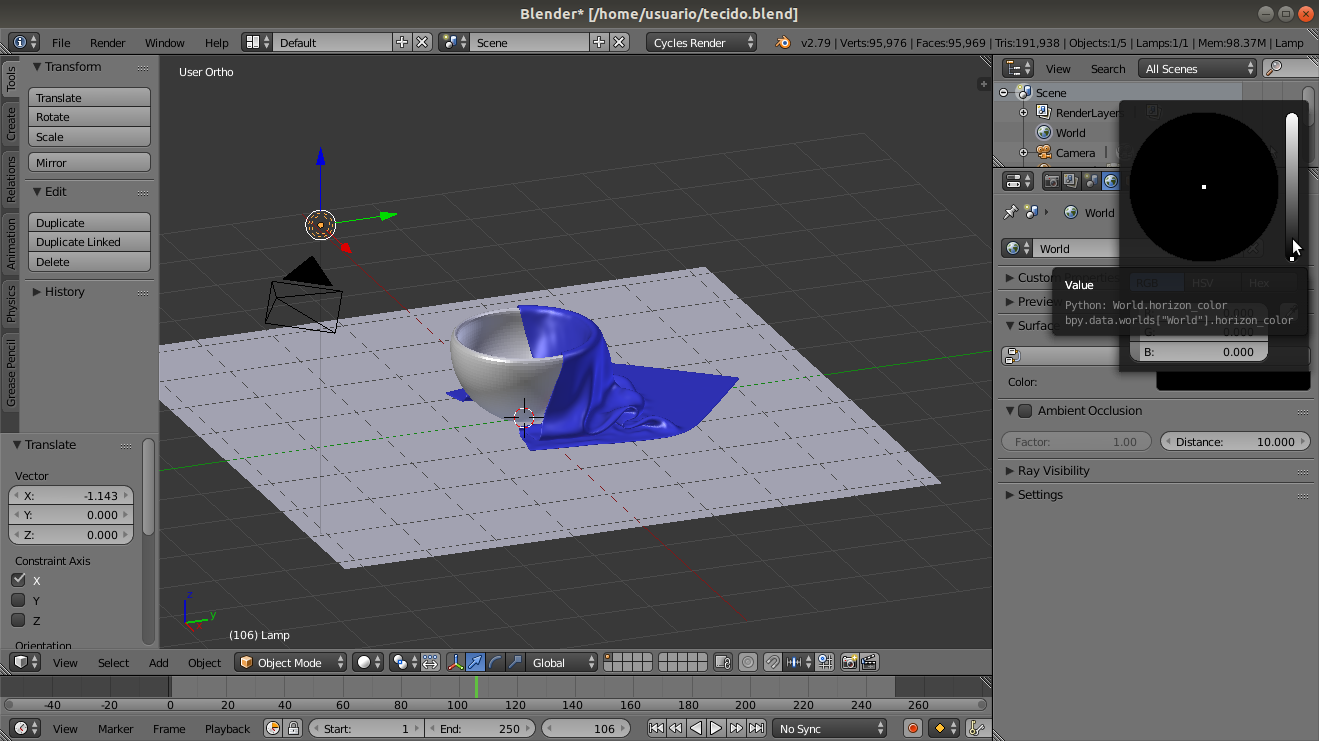Jump to the first frame
1319x741 pixels.
(656, 728)
